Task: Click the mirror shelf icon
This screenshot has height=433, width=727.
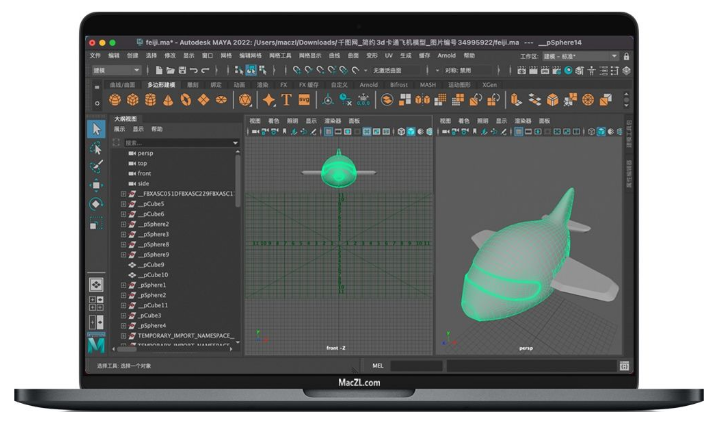Action: (422, 100)
